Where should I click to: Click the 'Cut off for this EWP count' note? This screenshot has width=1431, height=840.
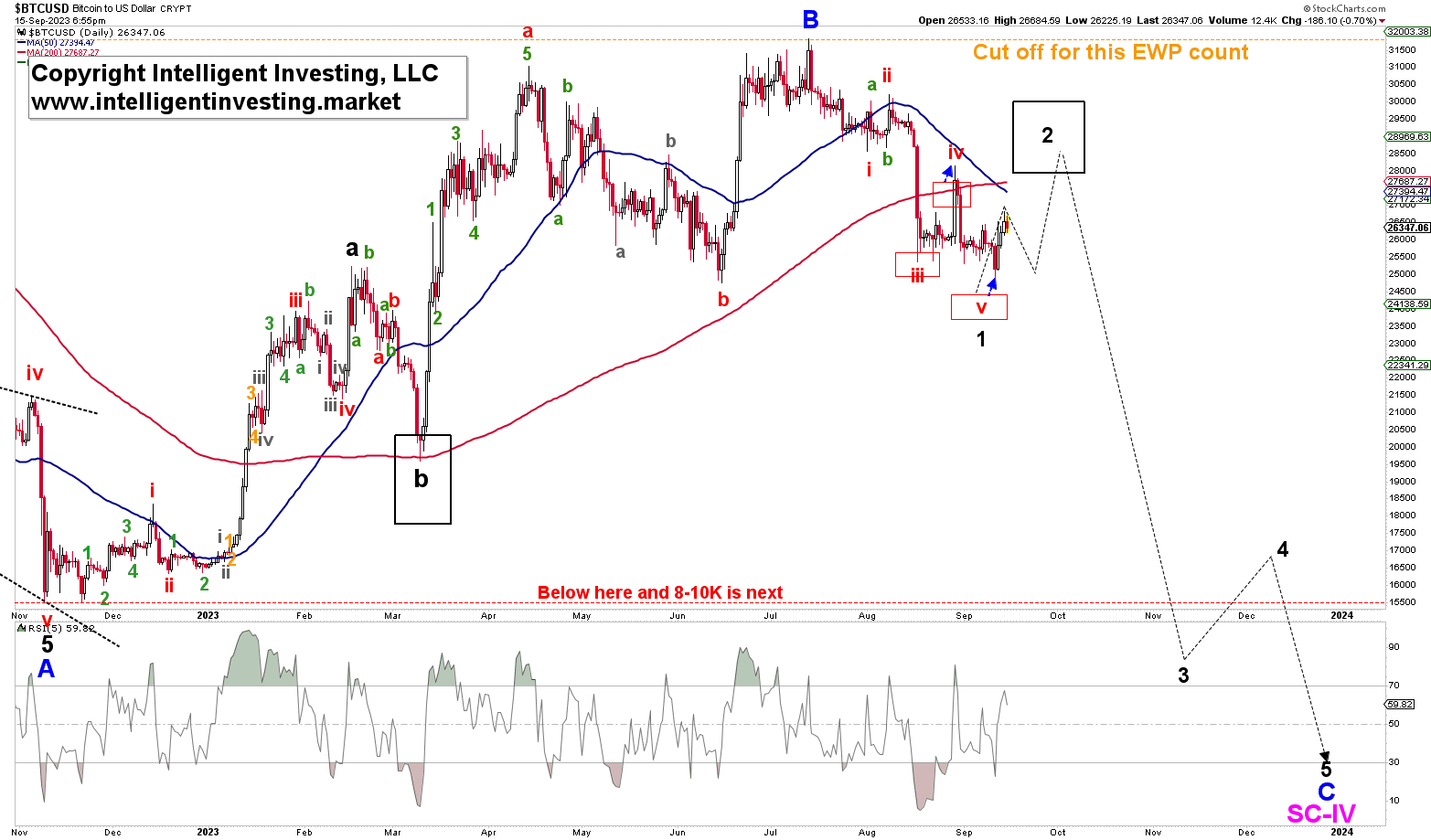tap(1110, 52)
